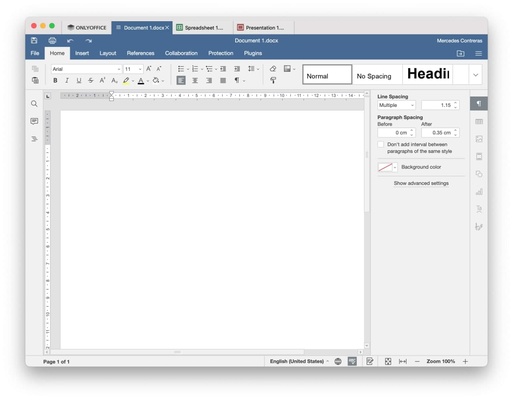Click the Save icon in title bar
513x400 pixels.
[34, 41]
